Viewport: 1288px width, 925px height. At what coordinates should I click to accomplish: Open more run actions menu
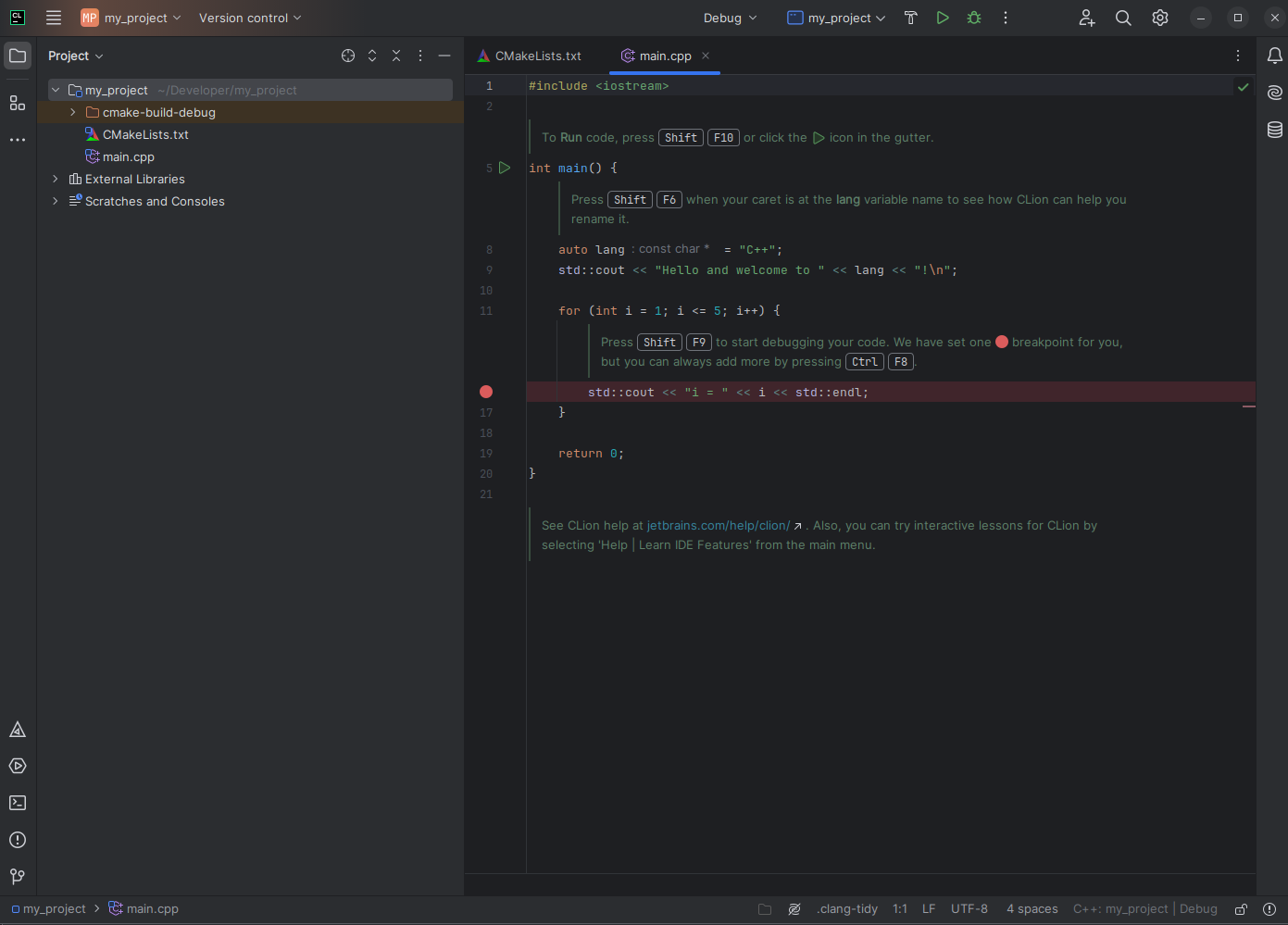1006,18
